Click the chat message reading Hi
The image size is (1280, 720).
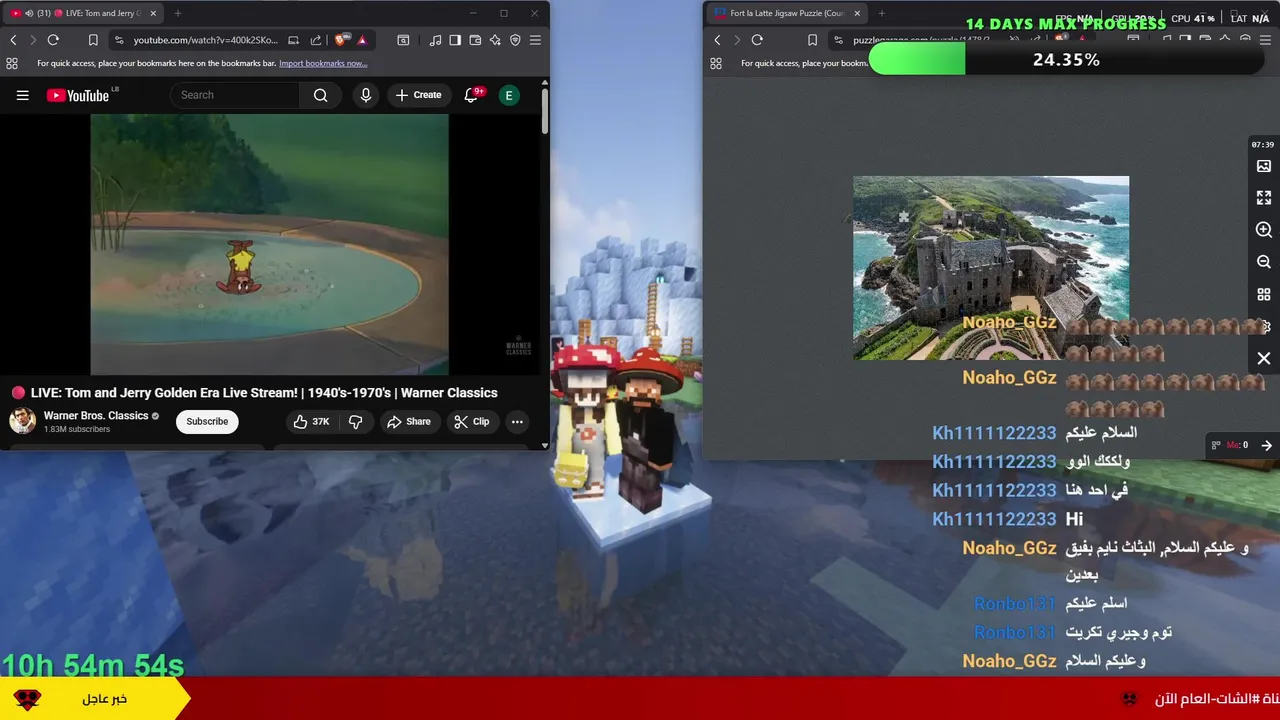(1074, 519)
